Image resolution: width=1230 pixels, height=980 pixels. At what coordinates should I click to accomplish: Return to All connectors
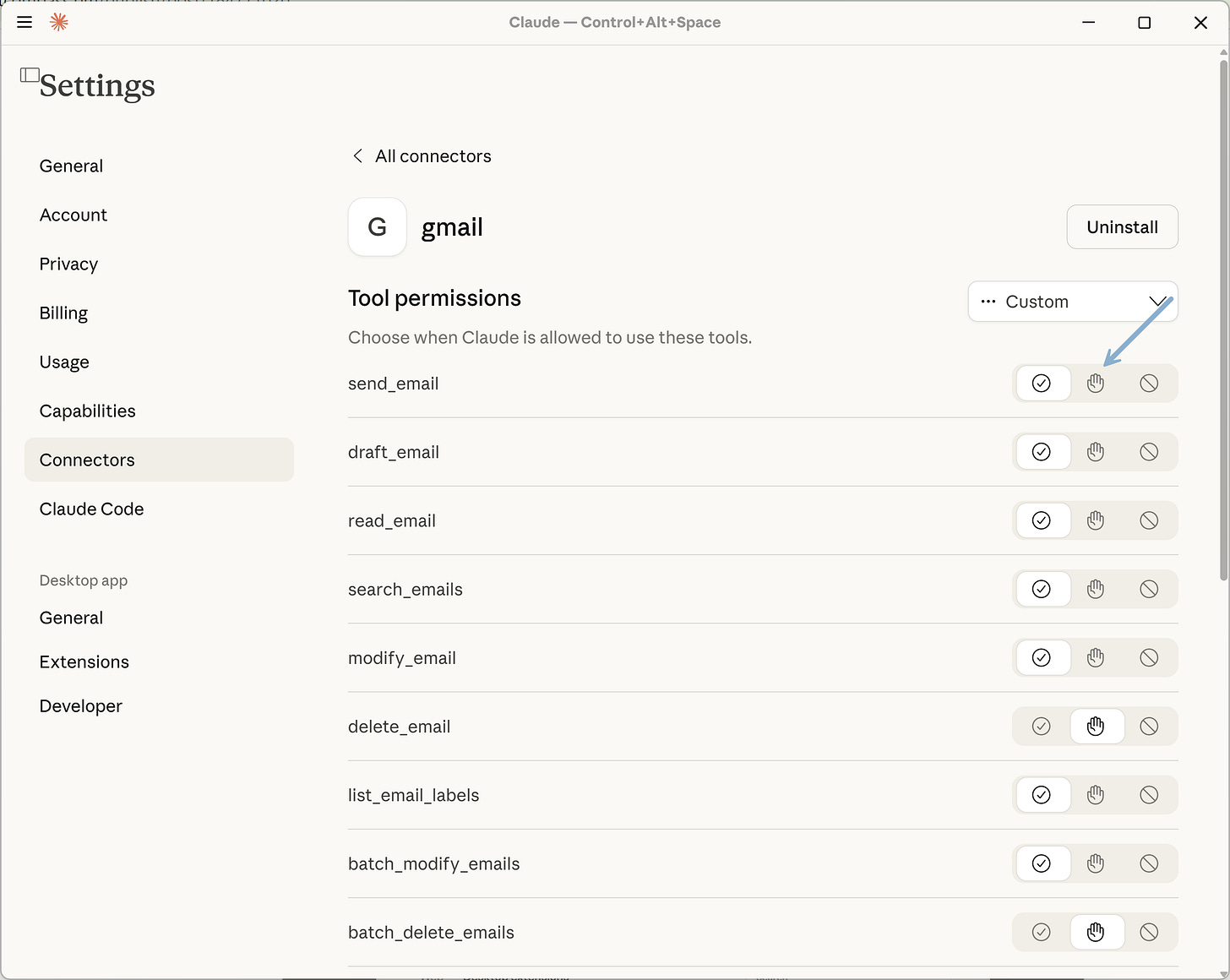433,155
